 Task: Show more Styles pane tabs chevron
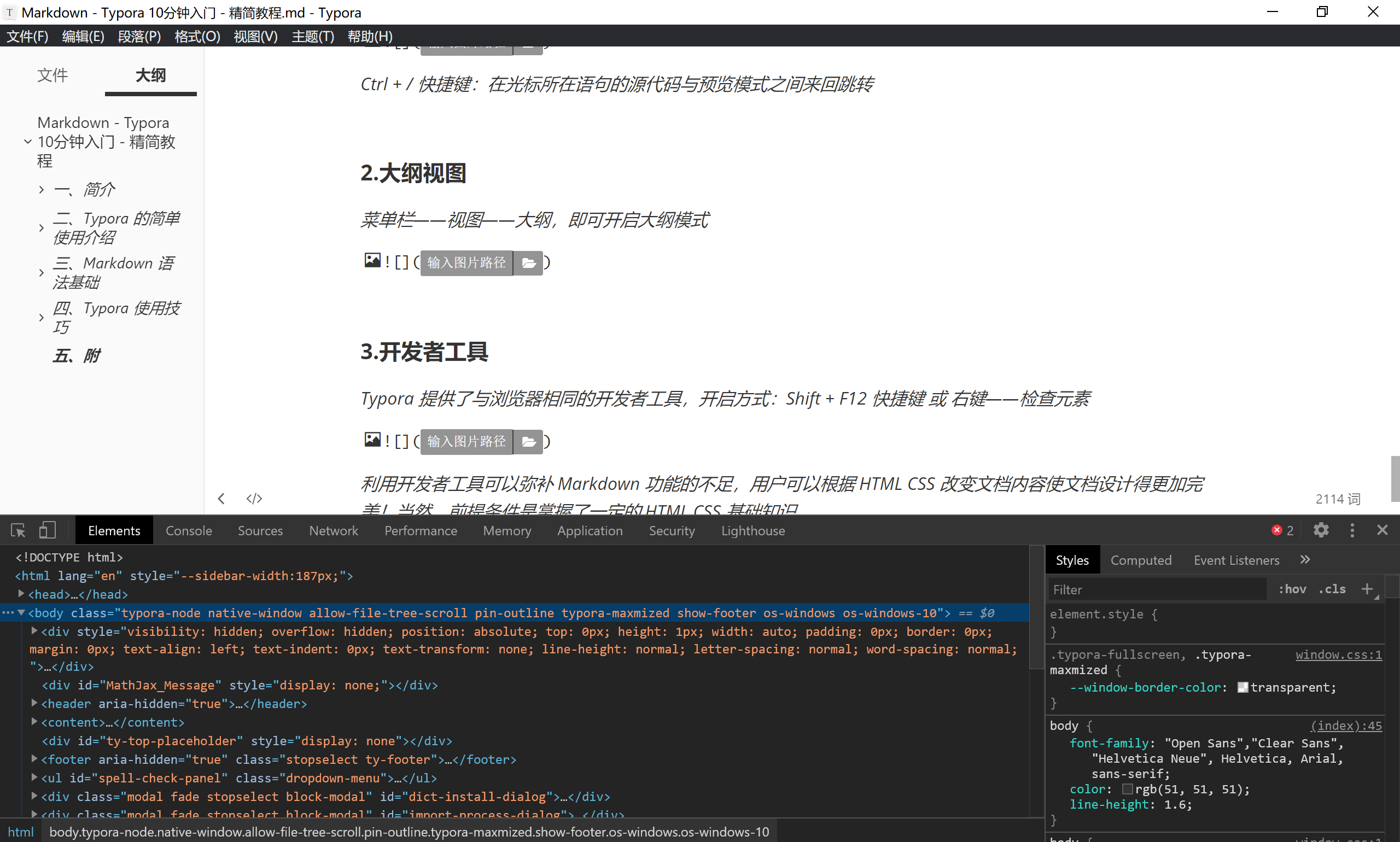(x=1305, y=560)
